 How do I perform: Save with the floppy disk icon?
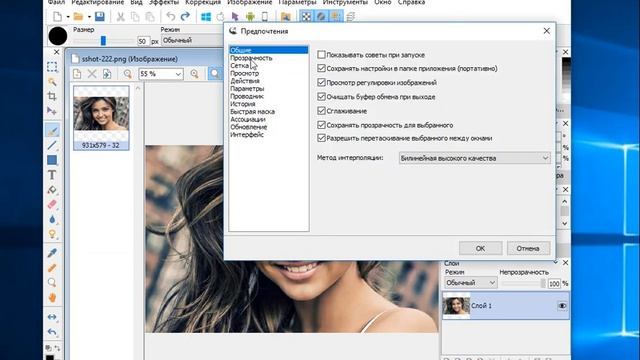pyautogui.click(x=100, y=17)
